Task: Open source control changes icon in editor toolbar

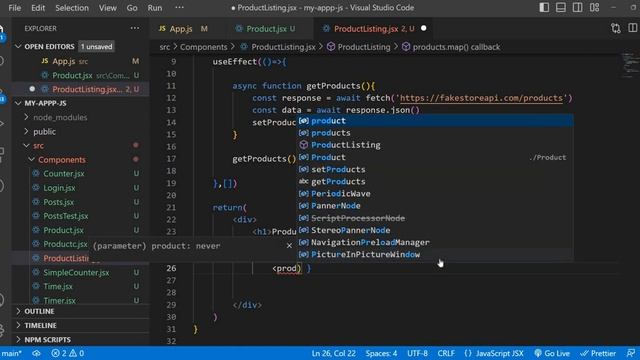Action: [616, 28]
